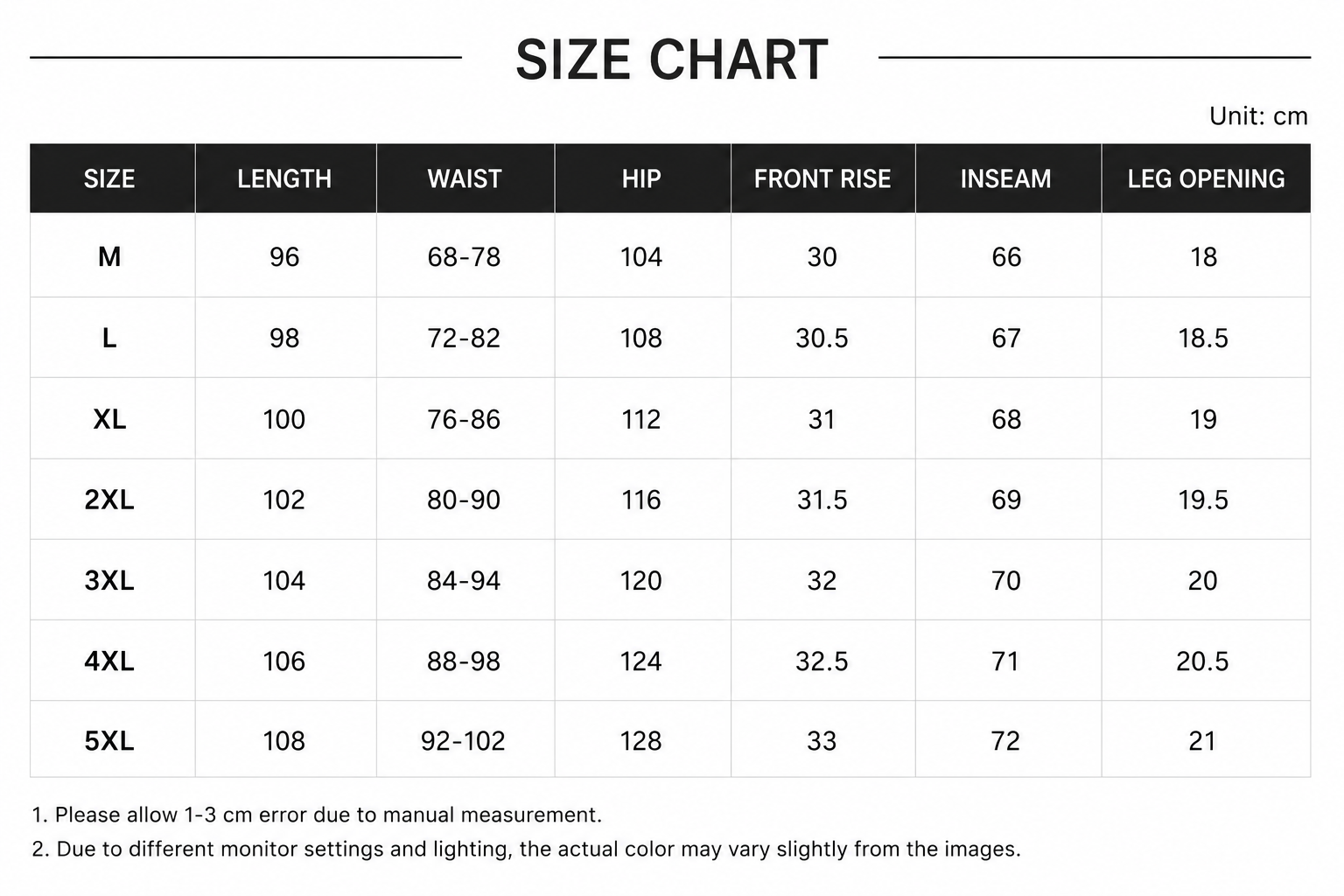
Task: Click the Unit: cm label
Action: (1258, 115)
